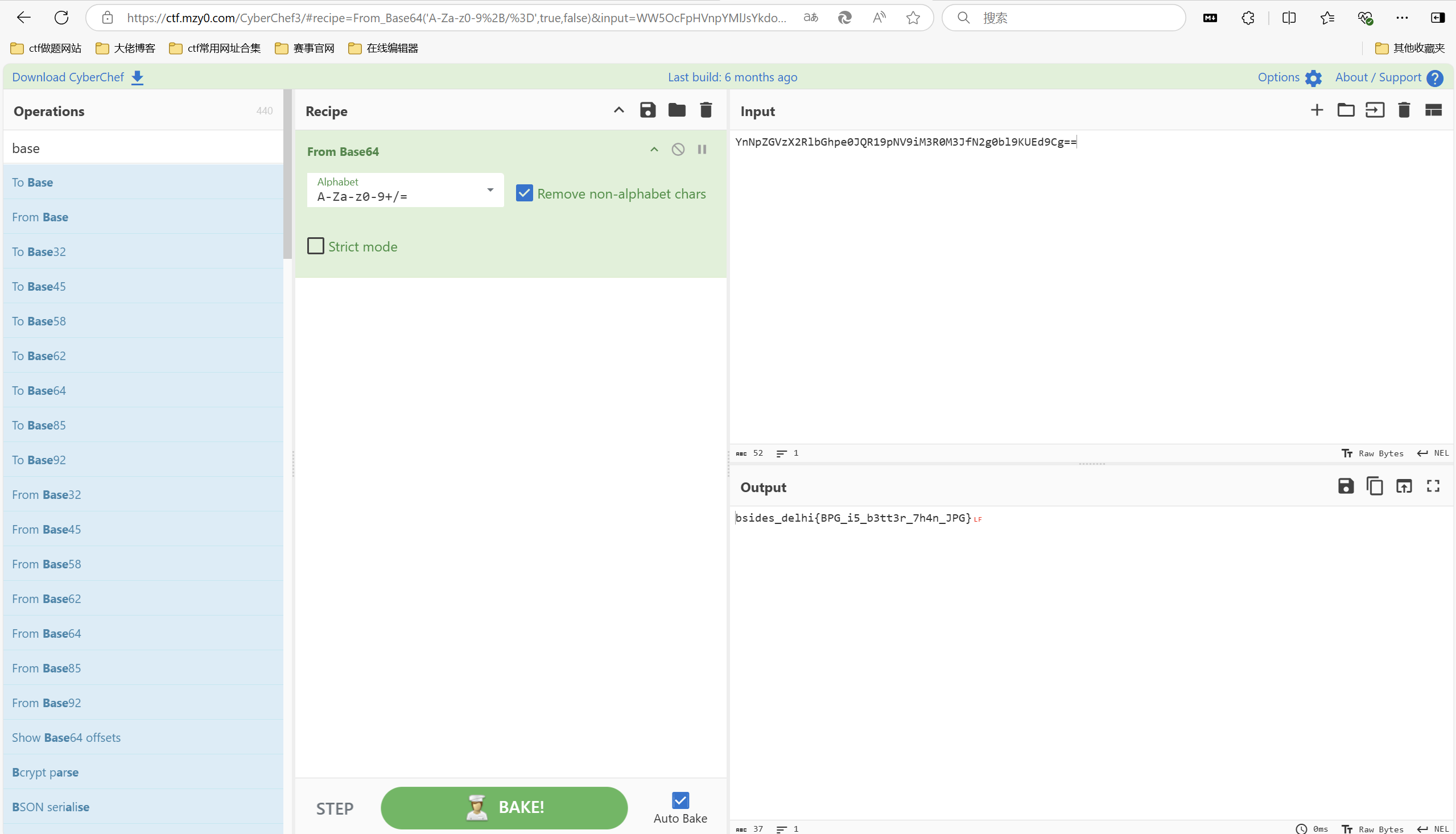The width and height of the screenshot is (1456, 834).
Task: Open file as input icon
Action: 1375,110
